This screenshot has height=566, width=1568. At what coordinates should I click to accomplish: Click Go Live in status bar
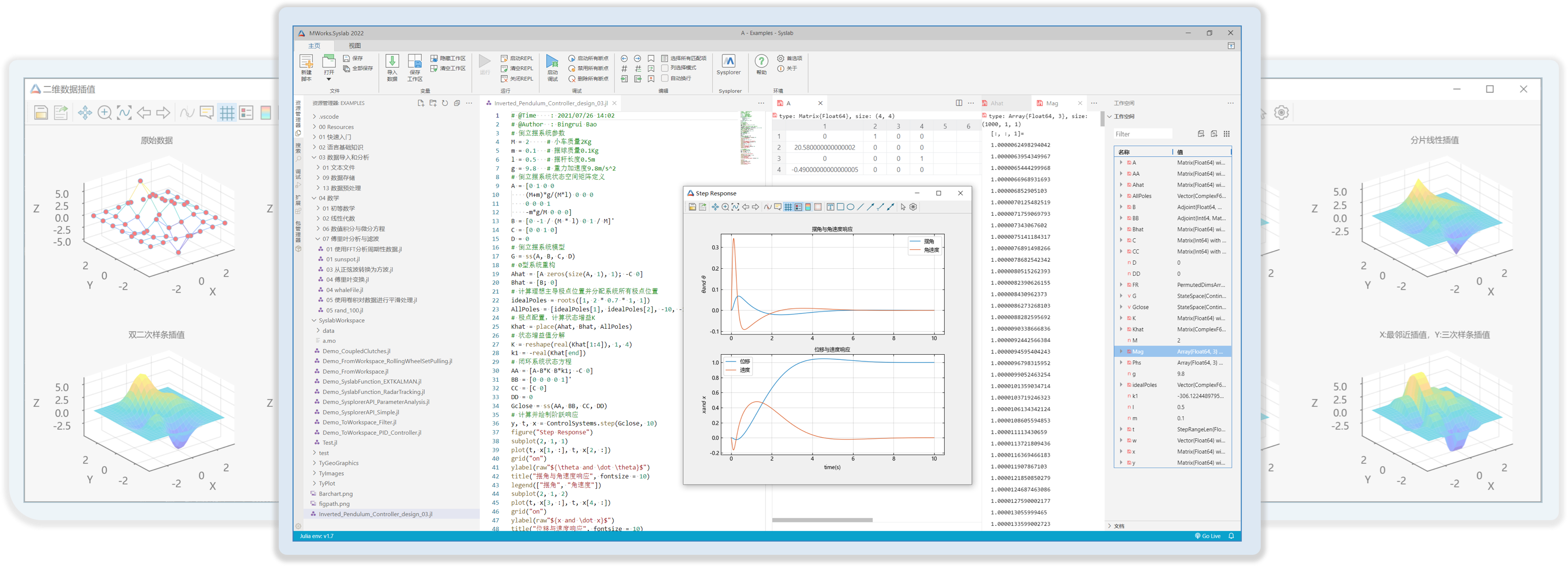[1207, 536]
